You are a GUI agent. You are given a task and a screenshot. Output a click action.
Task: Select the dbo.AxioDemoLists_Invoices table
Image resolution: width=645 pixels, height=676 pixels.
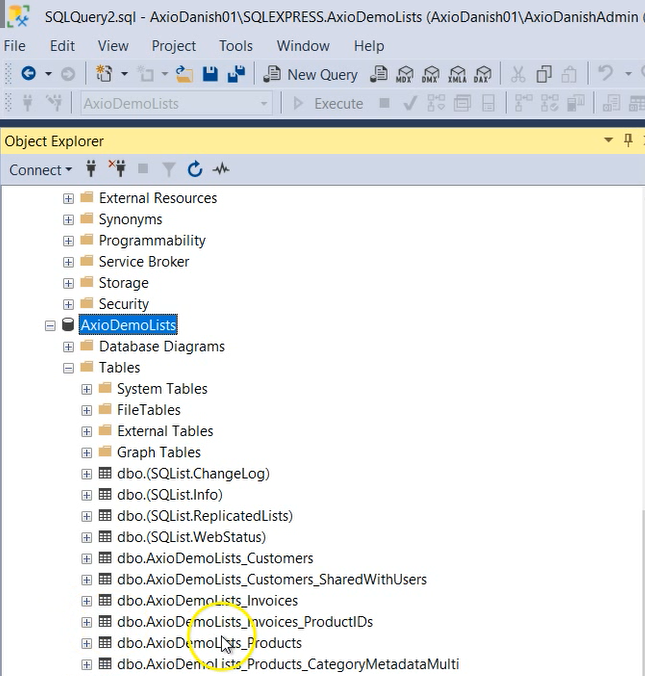tap(207, 601)
